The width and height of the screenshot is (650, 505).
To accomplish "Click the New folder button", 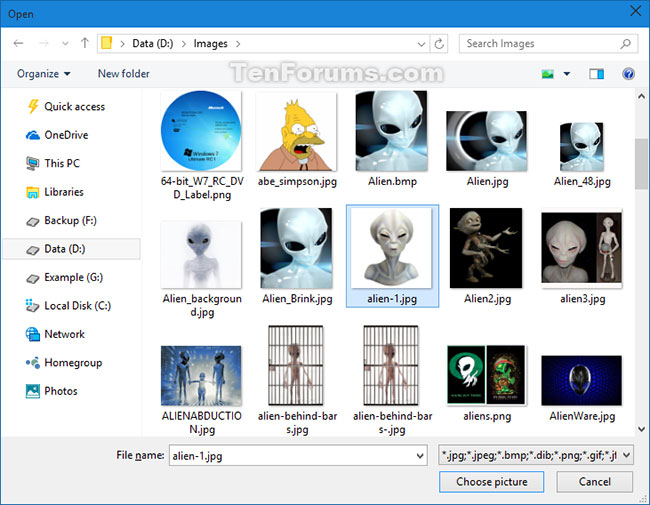I will click(x=124, y=74).
